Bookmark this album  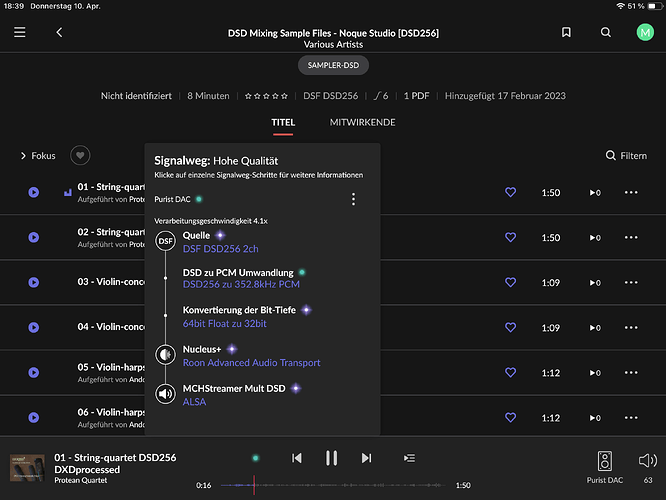tap(566, 33)
